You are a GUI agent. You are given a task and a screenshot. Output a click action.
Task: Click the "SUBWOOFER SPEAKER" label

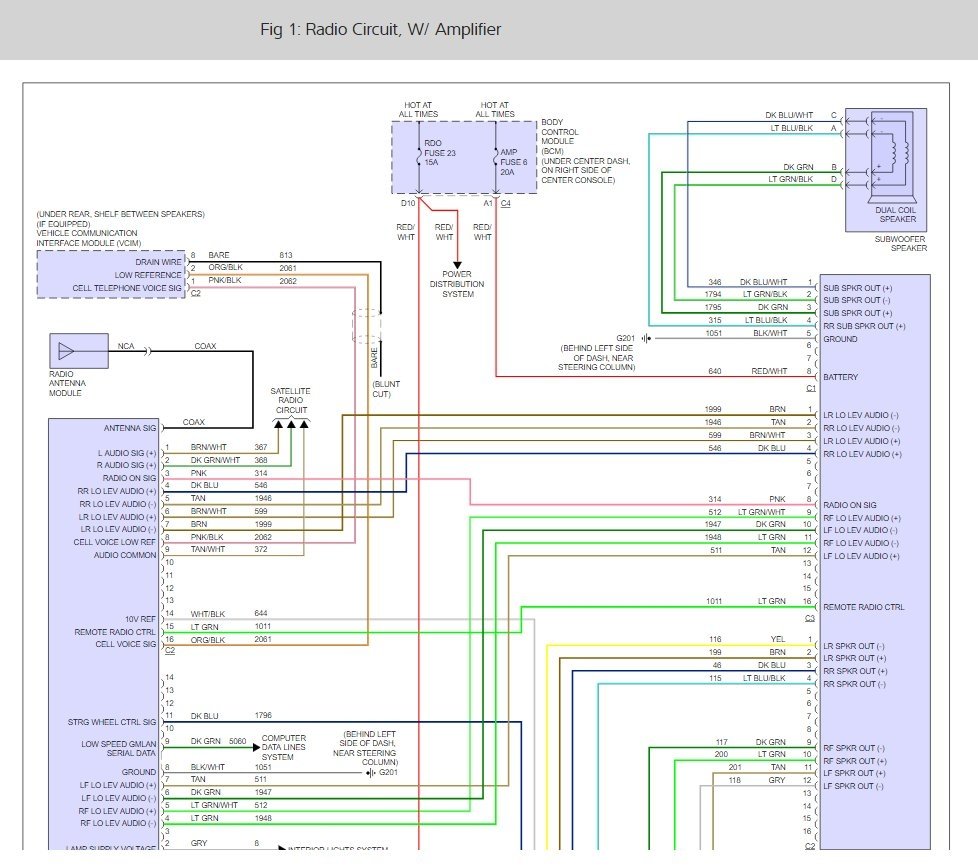tap(901, 243)
